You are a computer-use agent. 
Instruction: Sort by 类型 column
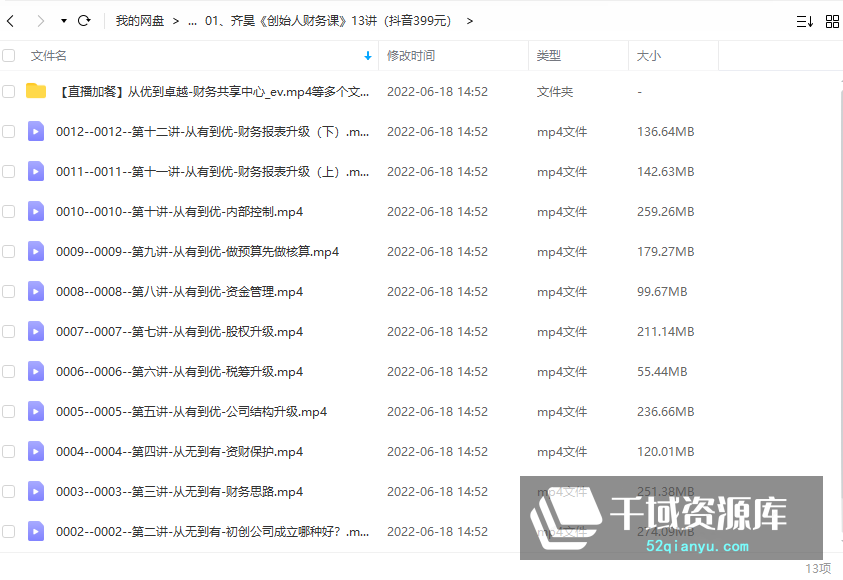[x=548, y=55]
